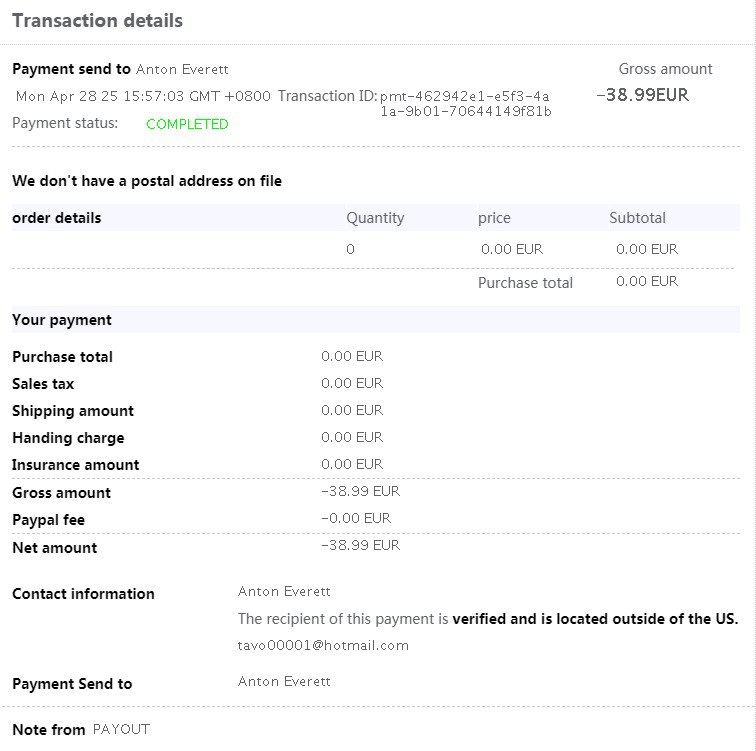Click the Shipping amount label
This screenshot has width=756, height=751.
coord(73,411)
